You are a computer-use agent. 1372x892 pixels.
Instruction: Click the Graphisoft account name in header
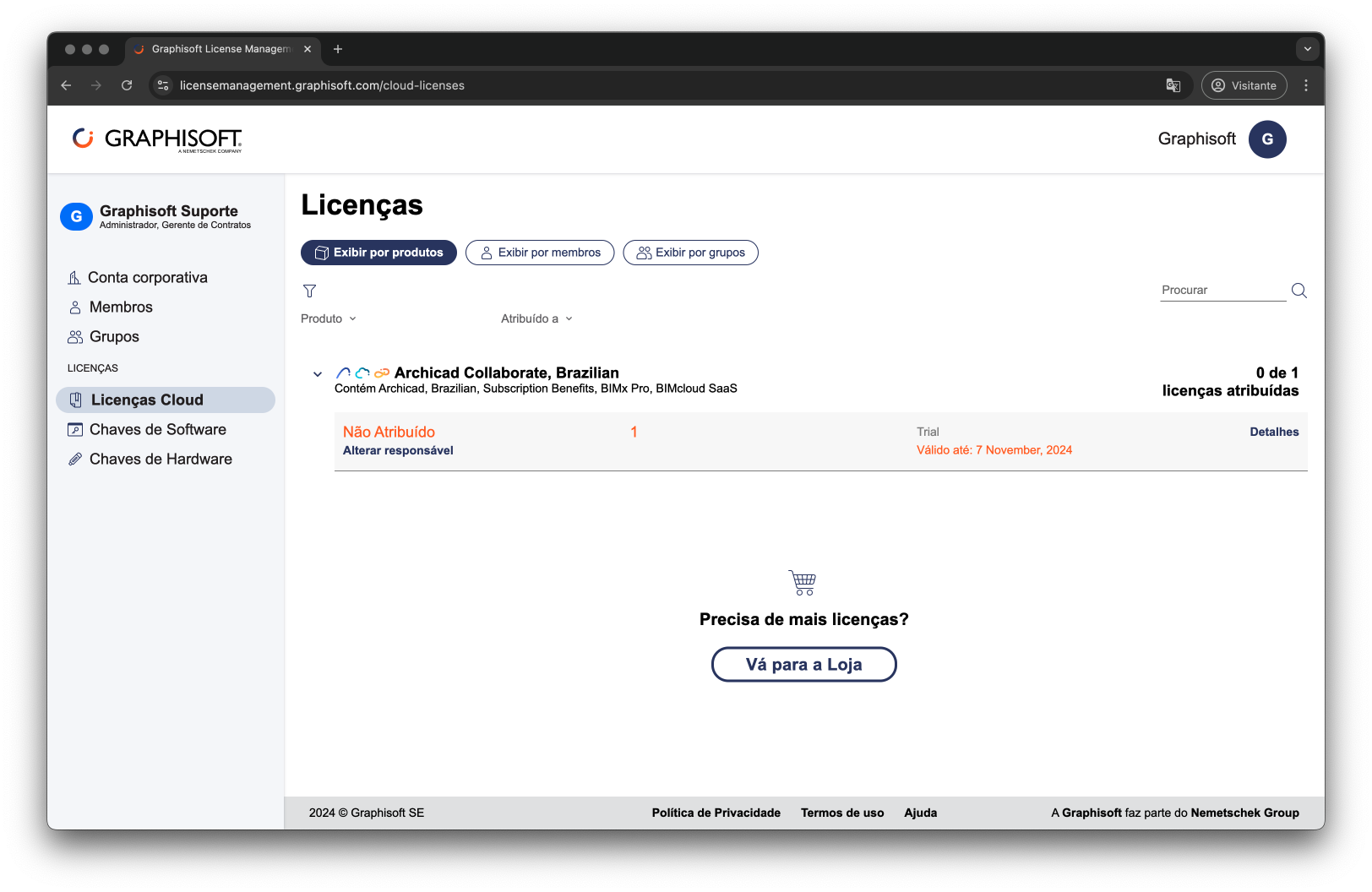click(x=1197, y=139)
